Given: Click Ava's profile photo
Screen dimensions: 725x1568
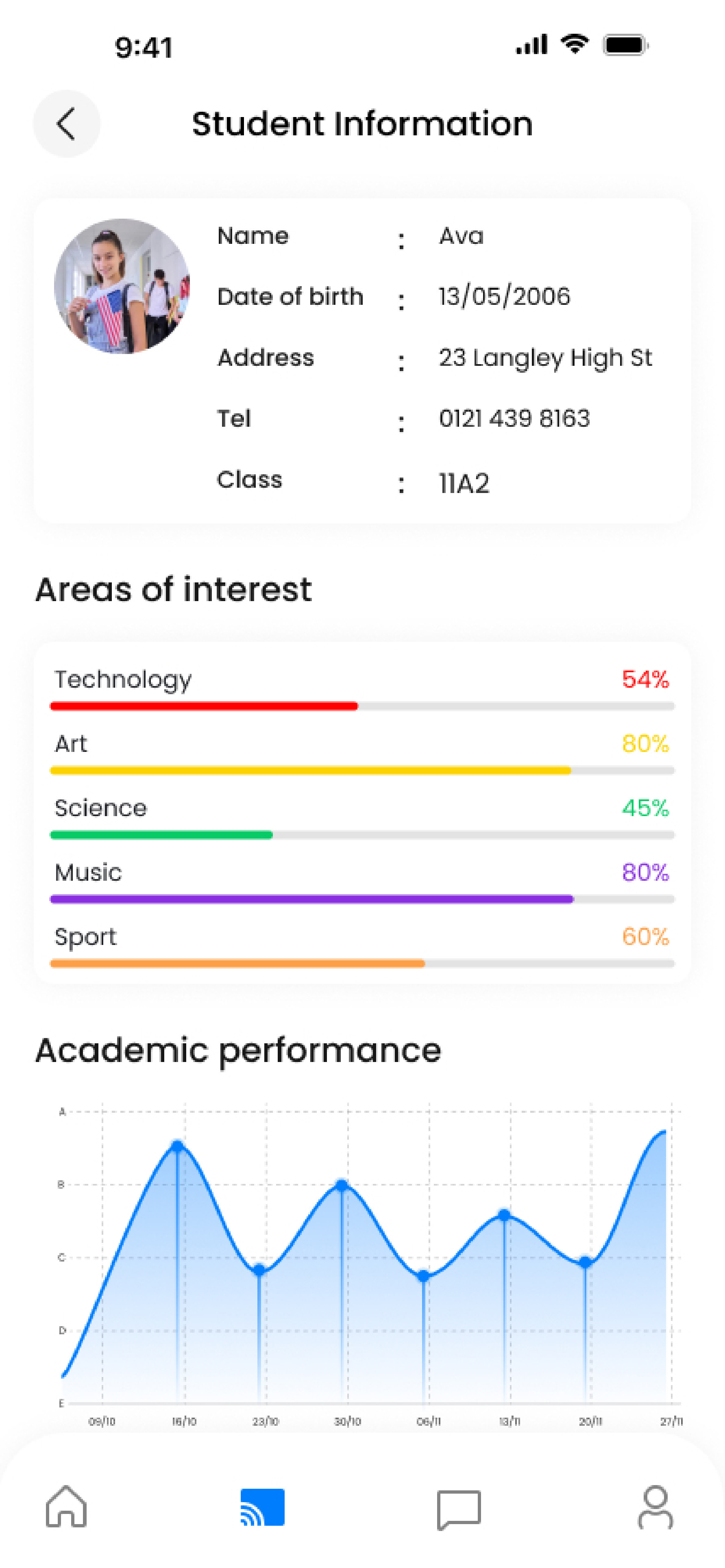Looking at the screenshot, I should [x=122, y=285].
